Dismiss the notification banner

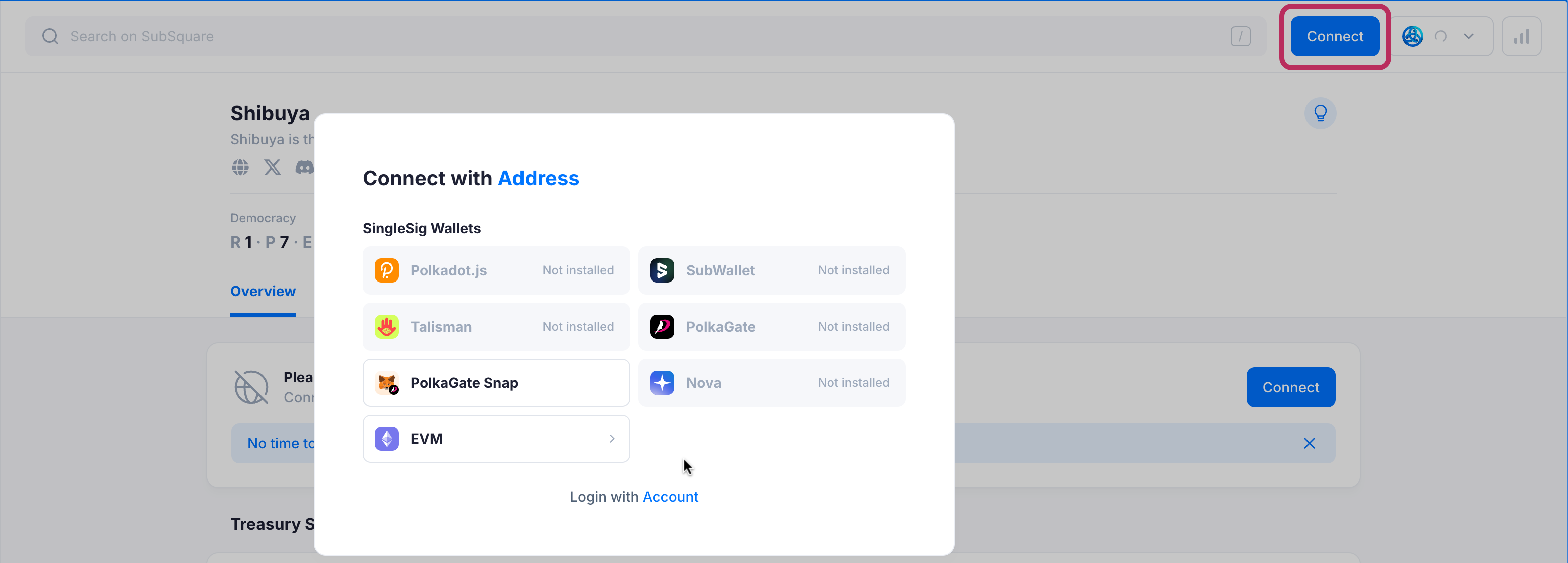(1310, 443)
